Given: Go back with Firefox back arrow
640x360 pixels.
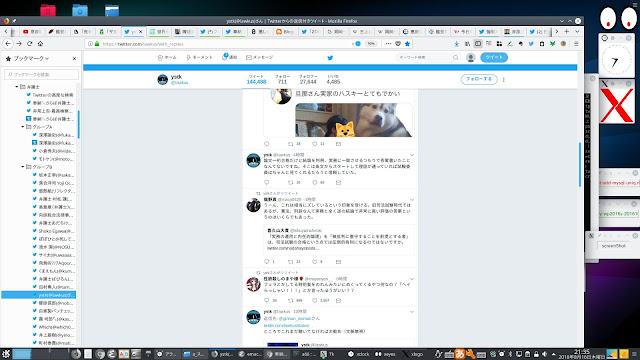Looking at the screenshot, I should 8,44.
